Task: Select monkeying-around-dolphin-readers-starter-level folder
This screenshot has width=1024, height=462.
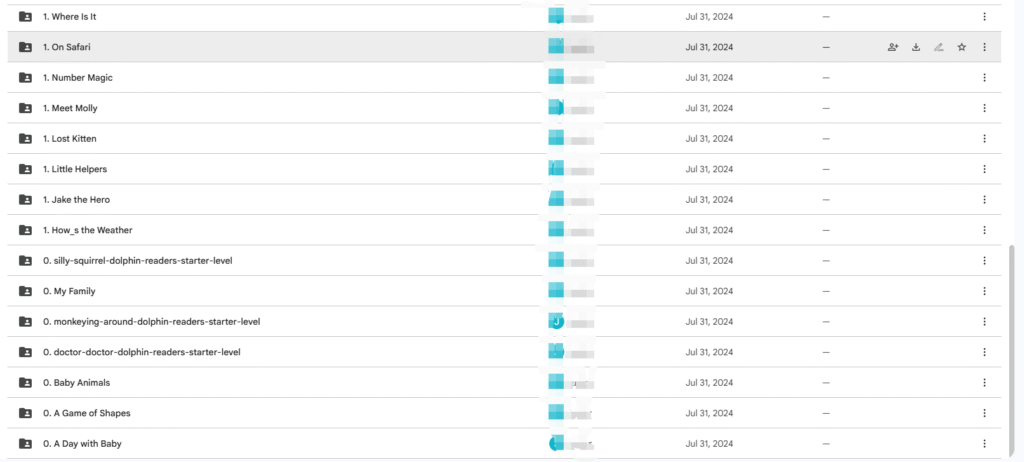Action: 504,322
